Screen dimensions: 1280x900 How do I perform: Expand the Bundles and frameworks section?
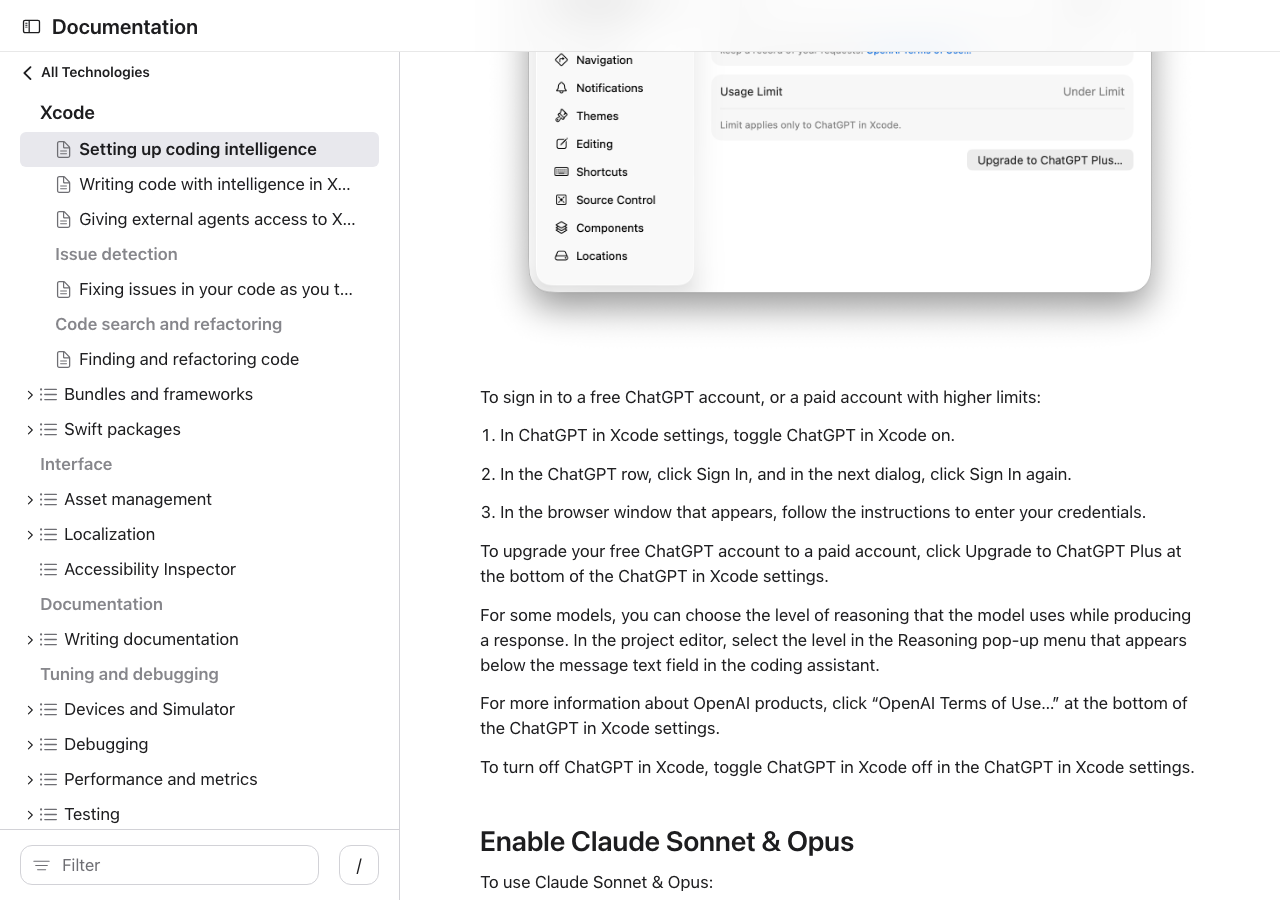click(30, 395)
